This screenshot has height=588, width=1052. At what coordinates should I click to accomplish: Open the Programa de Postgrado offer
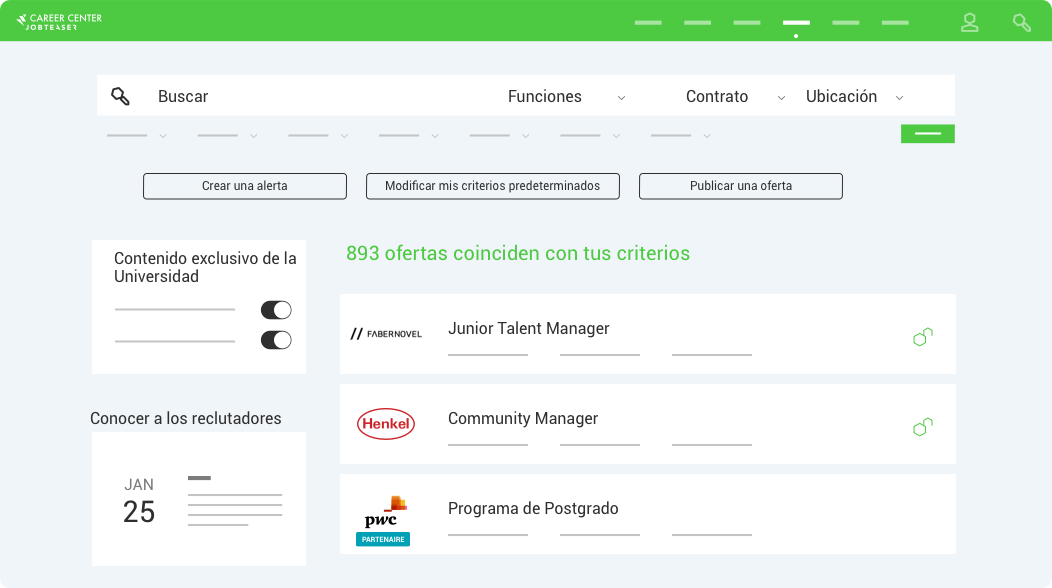point(647,513)
